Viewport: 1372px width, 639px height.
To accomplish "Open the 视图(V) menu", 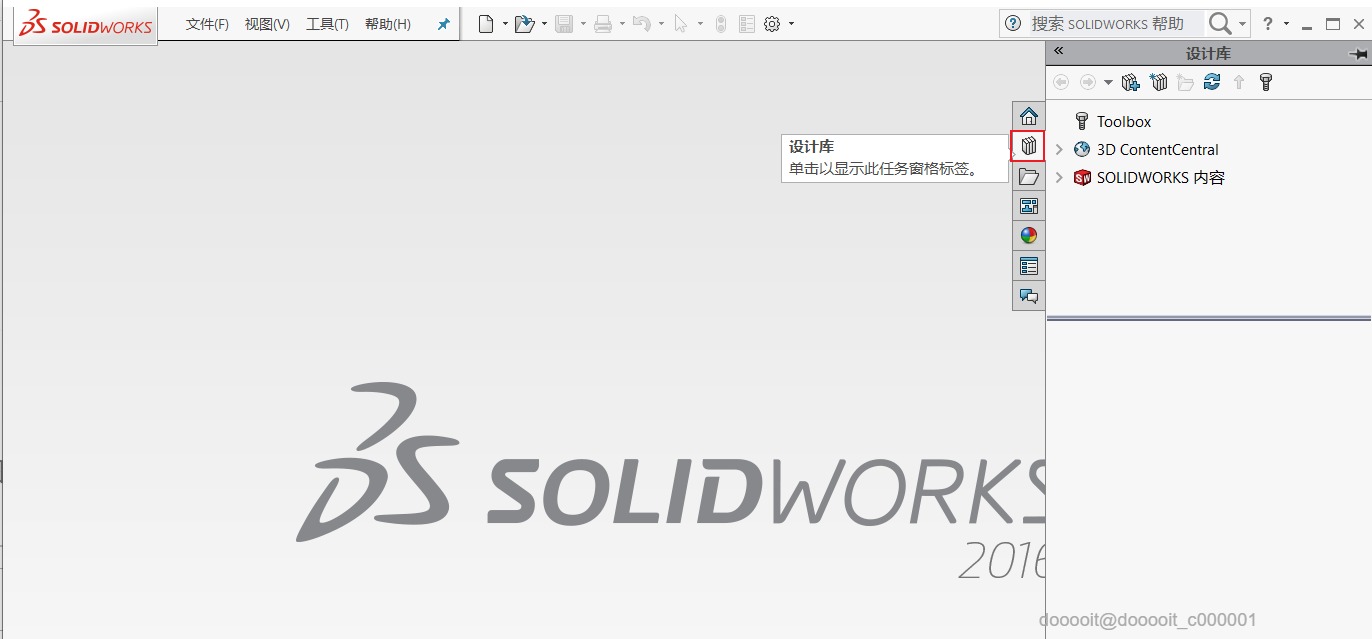I will tap(267, 24).
